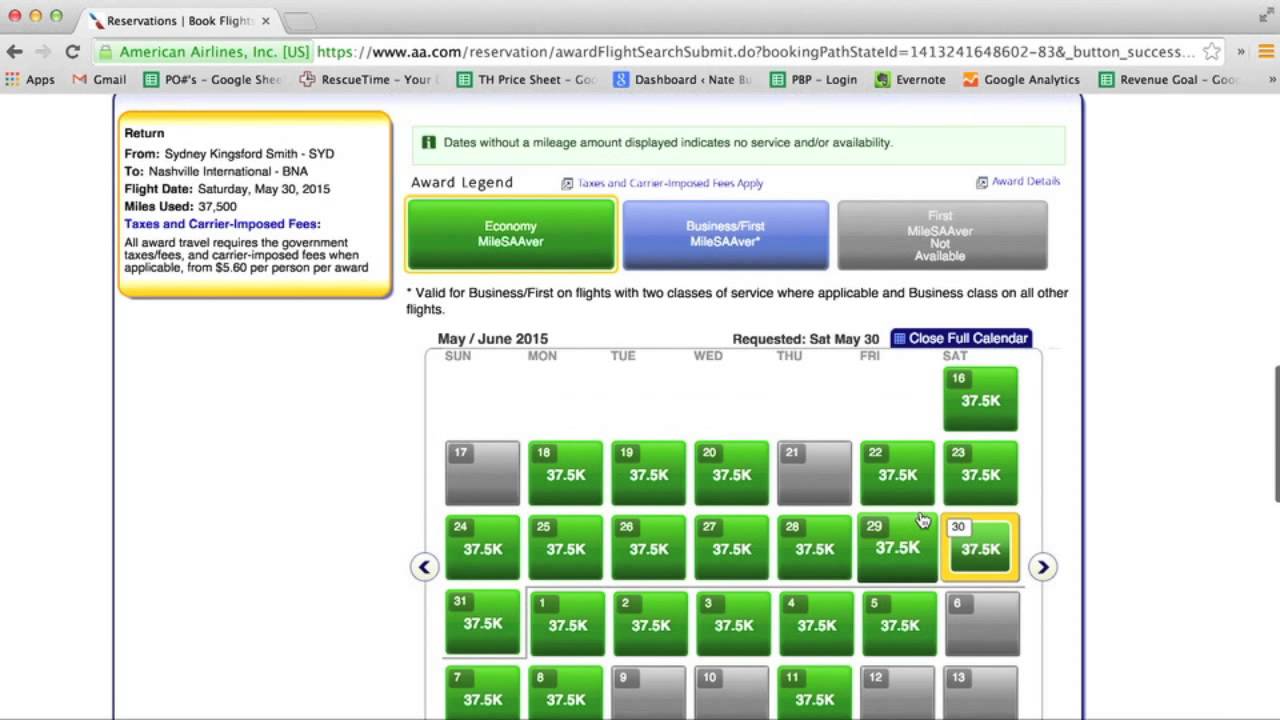Select May 31 at 37.5K
This screenshot has height=720, width=1280.
[x=482, y=622]
